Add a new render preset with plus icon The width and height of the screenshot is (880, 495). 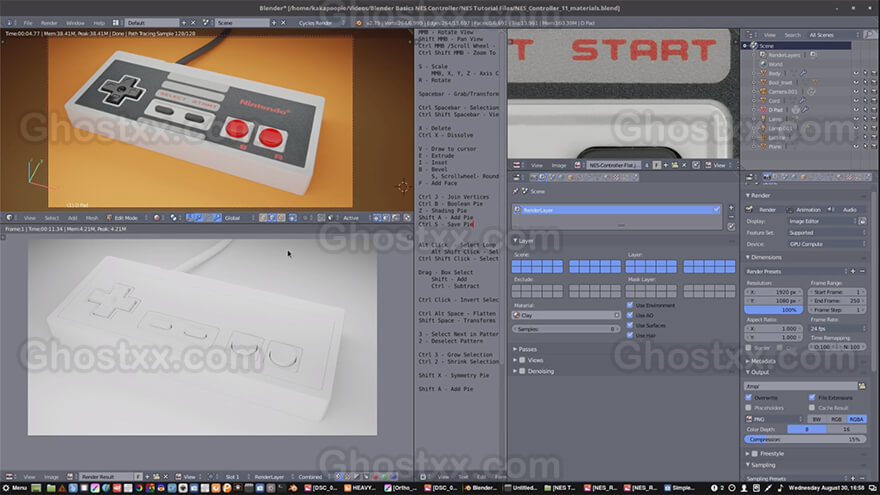853,271
